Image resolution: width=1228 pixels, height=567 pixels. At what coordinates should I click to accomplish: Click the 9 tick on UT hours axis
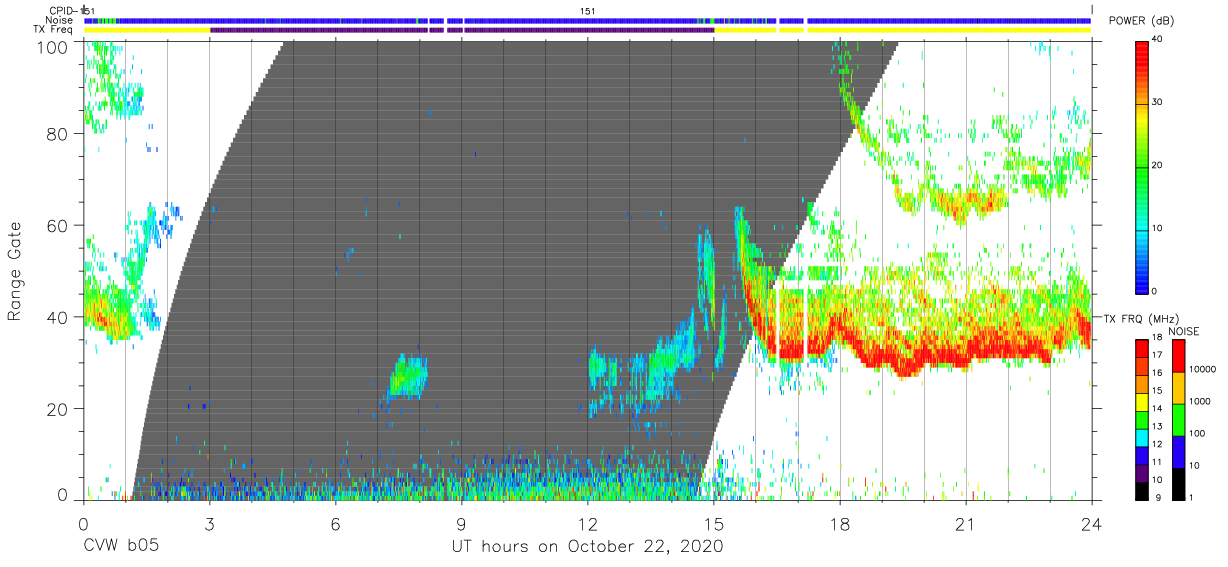click(x=461, y=523)
